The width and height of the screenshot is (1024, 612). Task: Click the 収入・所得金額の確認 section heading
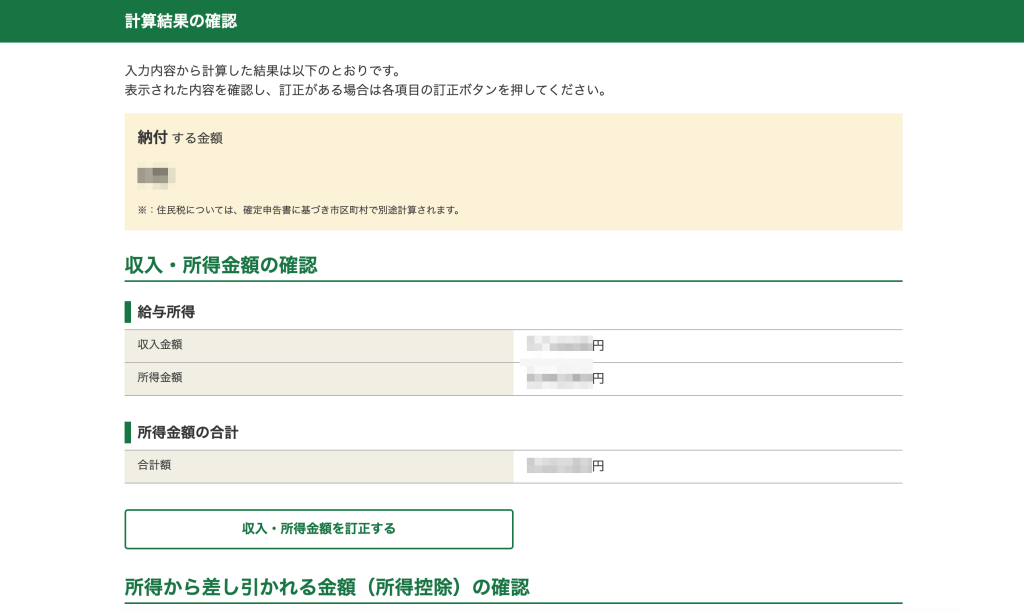[221, 265]
